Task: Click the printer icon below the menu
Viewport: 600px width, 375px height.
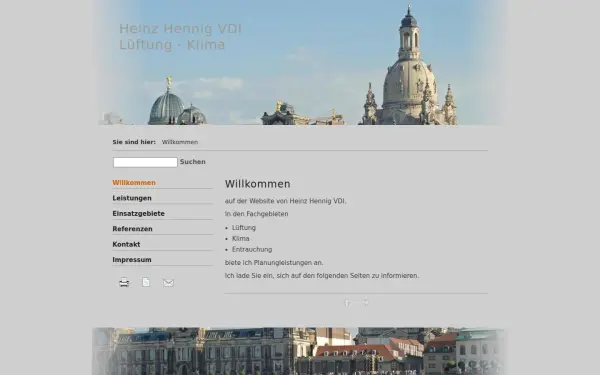Action: 124,282
